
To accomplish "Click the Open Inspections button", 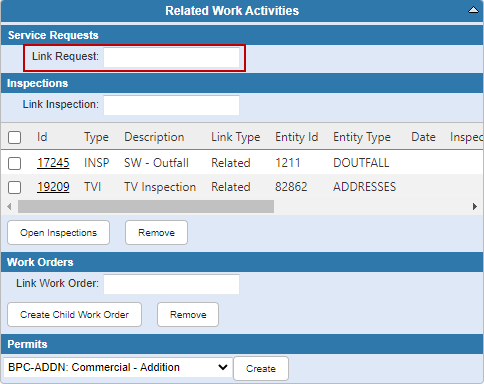I will pos(58,233).
